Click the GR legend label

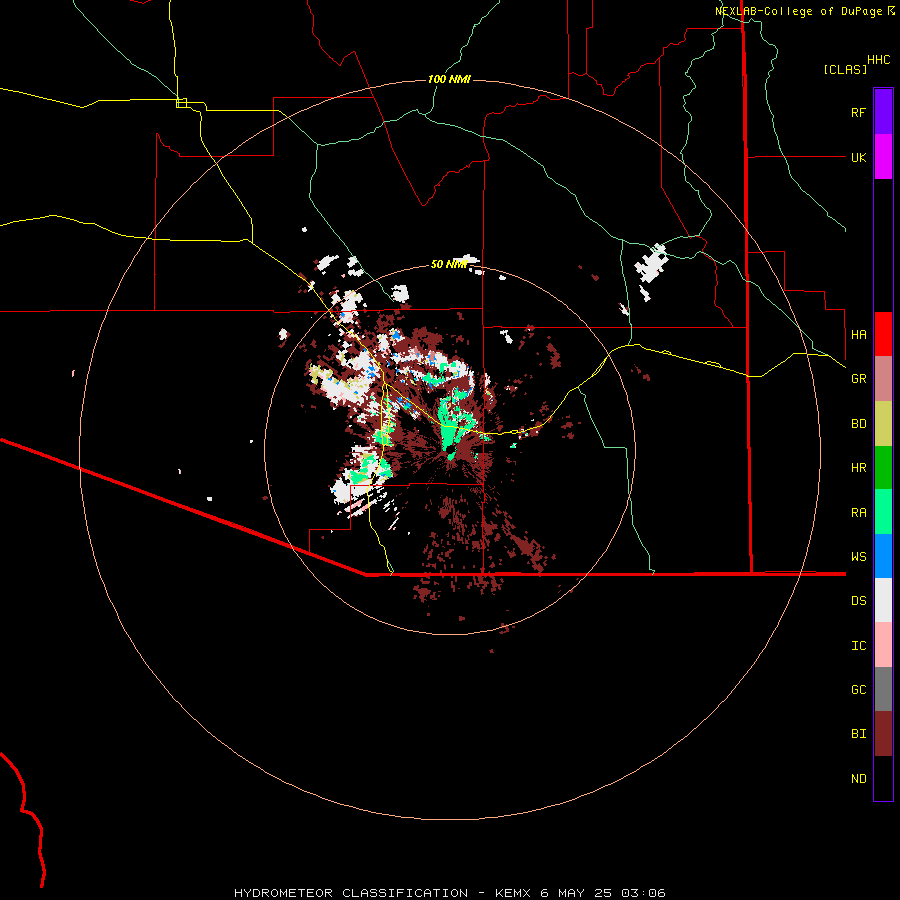858,379
